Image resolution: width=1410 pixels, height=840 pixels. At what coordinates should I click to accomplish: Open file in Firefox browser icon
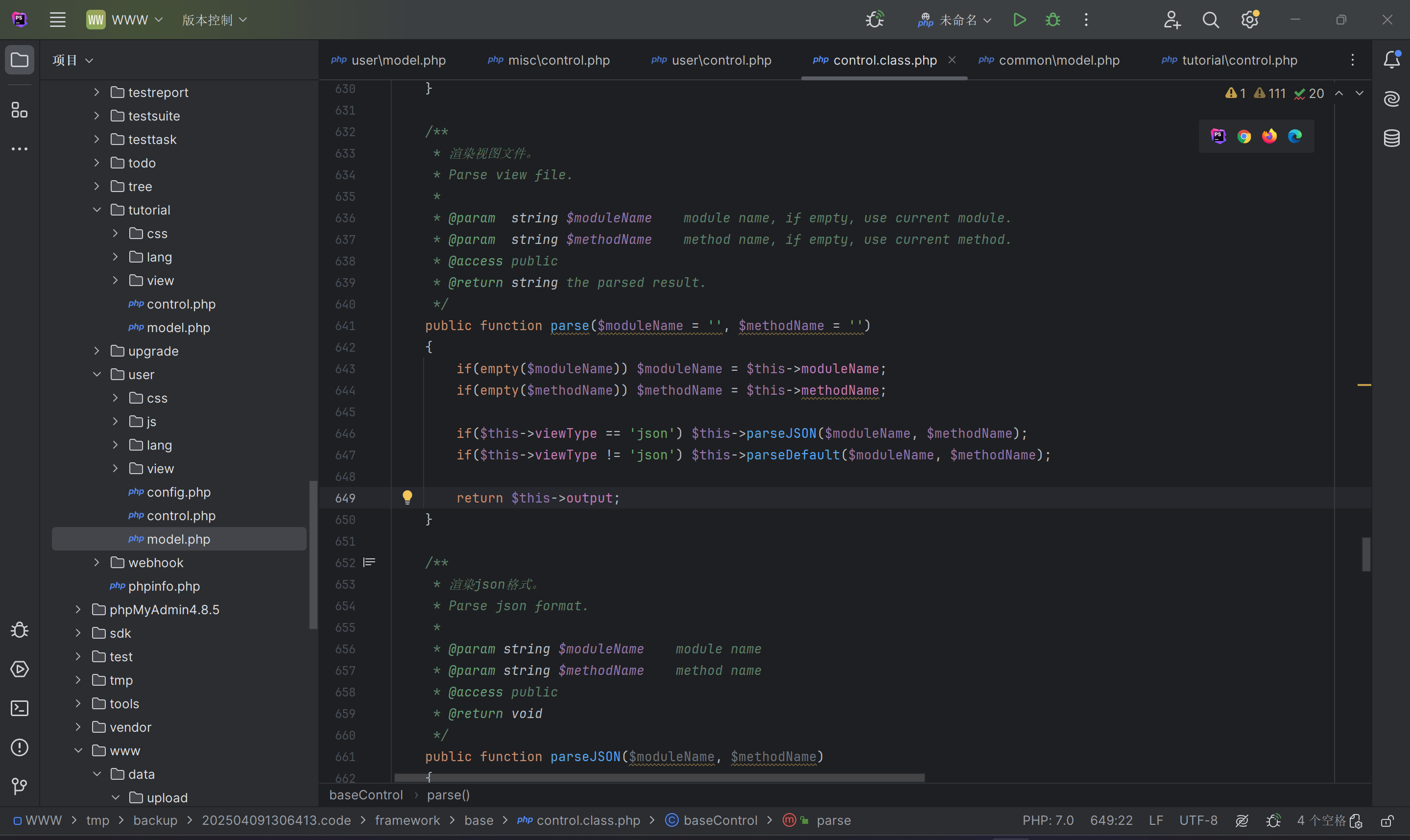coord(1269,137)
